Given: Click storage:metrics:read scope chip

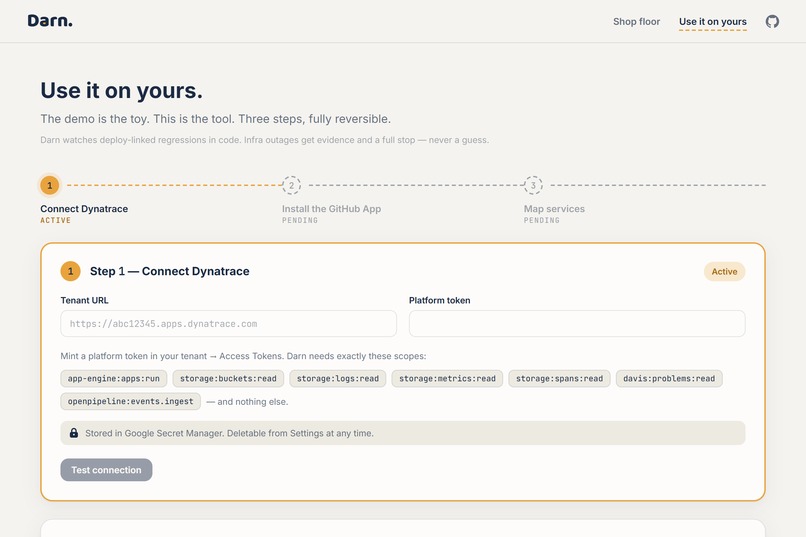Looking at the screenshot, I should pos(447,379).
